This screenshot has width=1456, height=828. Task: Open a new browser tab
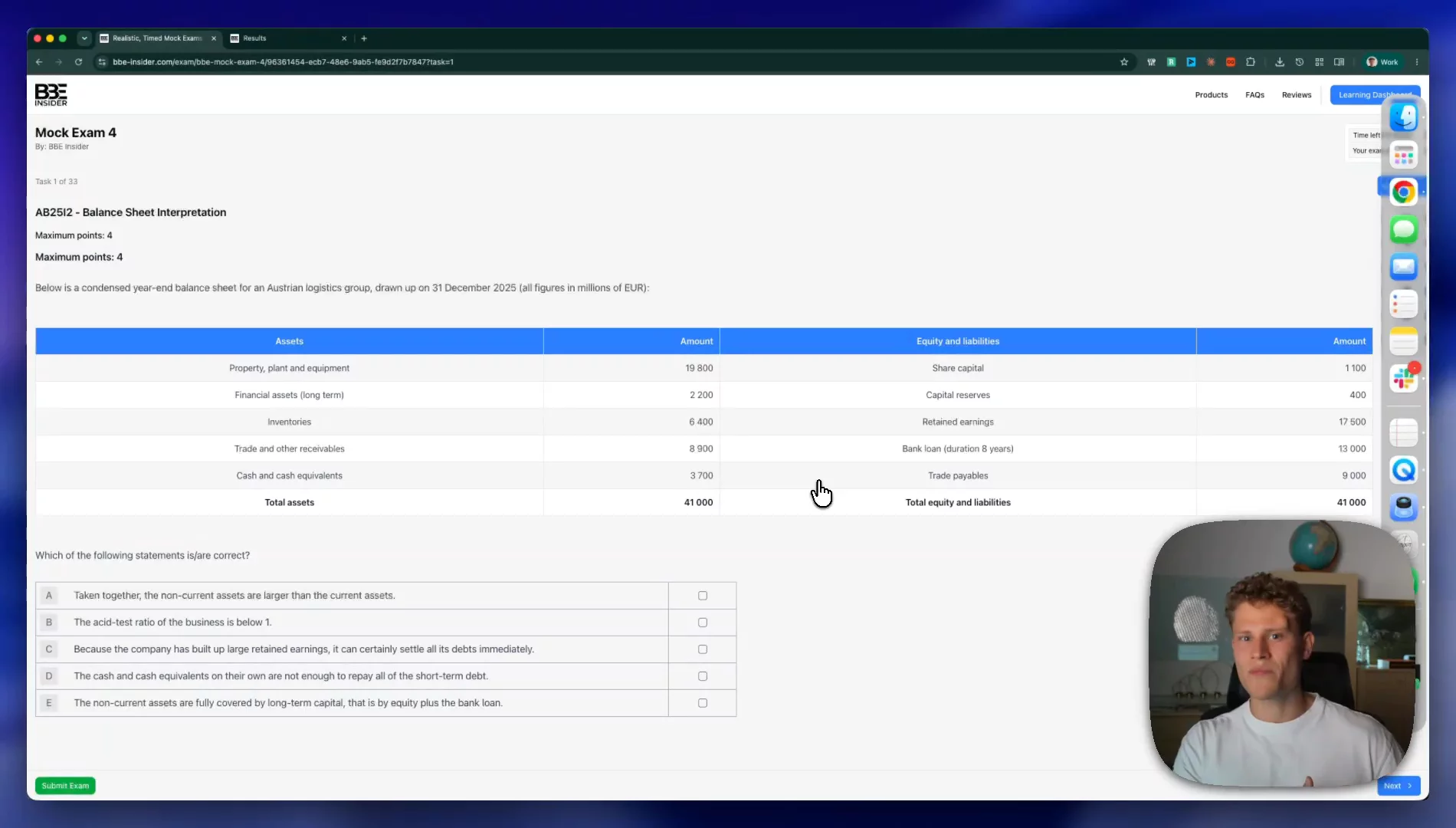(364, 38)
